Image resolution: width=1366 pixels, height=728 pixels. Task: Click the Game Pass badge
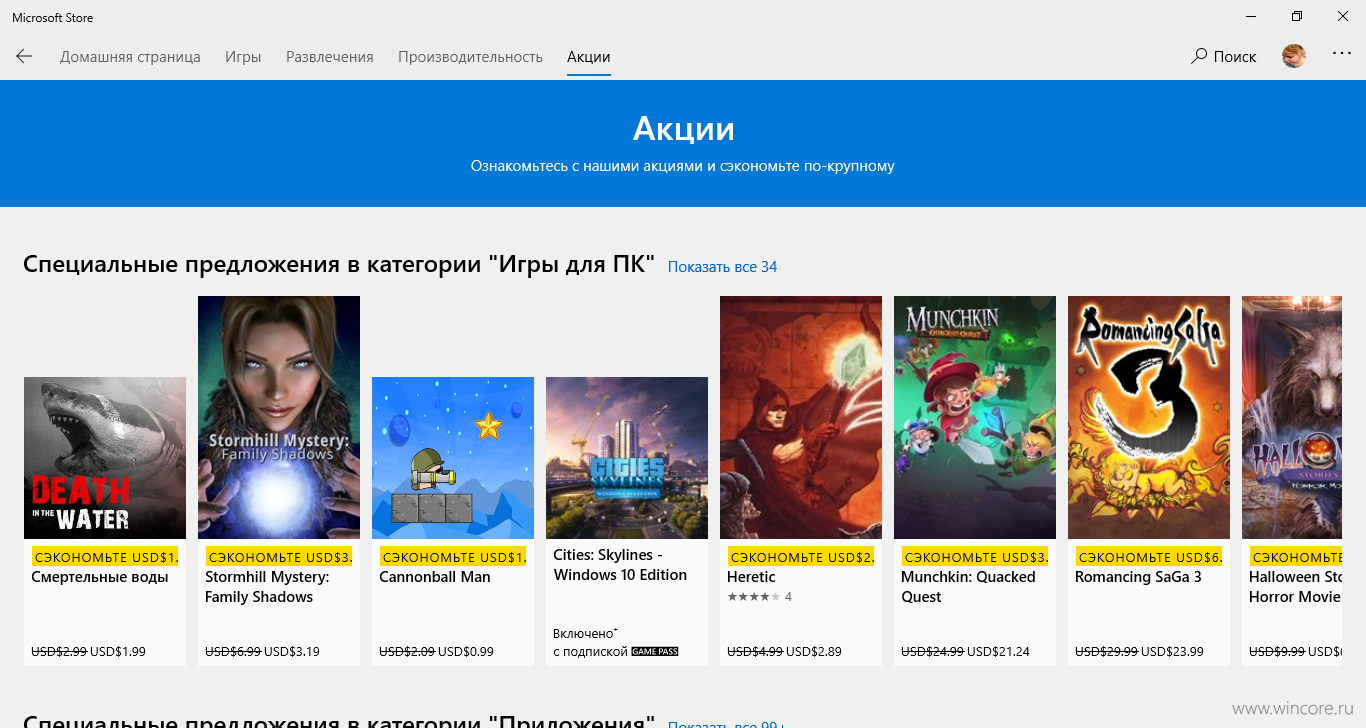pyautogui.click(x=655, y=652)
